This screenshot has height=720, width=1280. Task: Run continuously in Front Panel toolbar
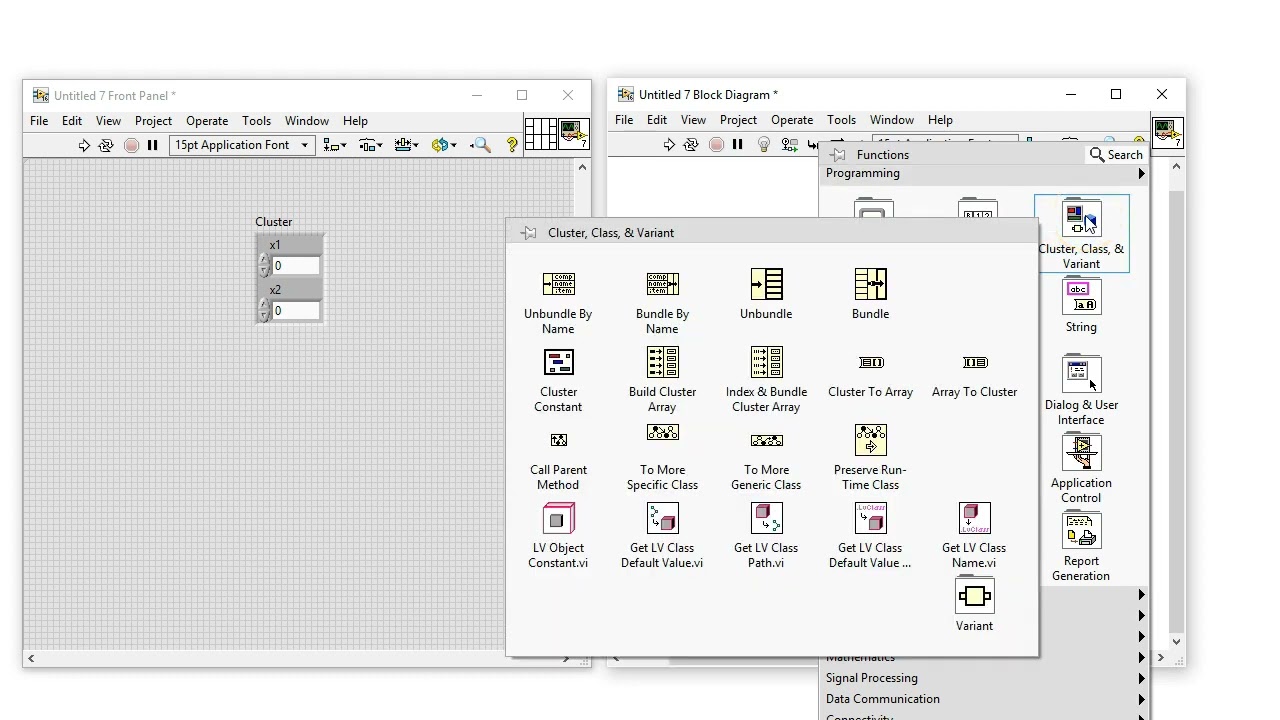pyautogui.click(x=106, y=145)
